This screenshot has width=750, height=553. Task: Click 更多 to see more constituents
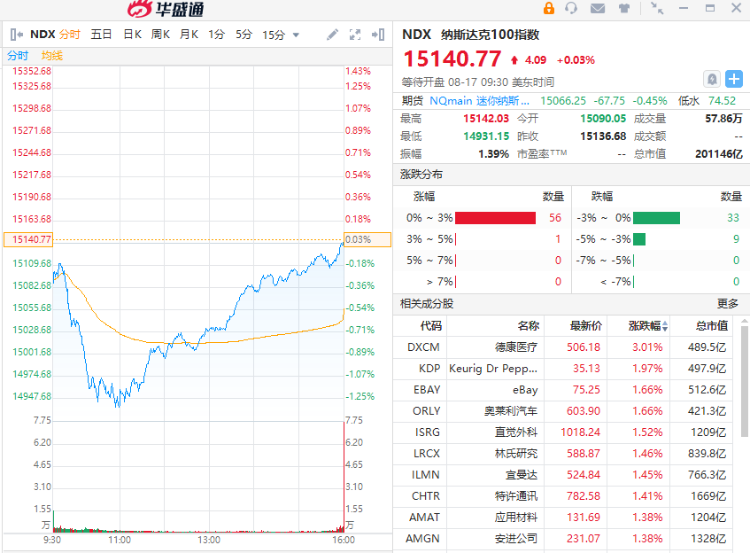point(728,303)
